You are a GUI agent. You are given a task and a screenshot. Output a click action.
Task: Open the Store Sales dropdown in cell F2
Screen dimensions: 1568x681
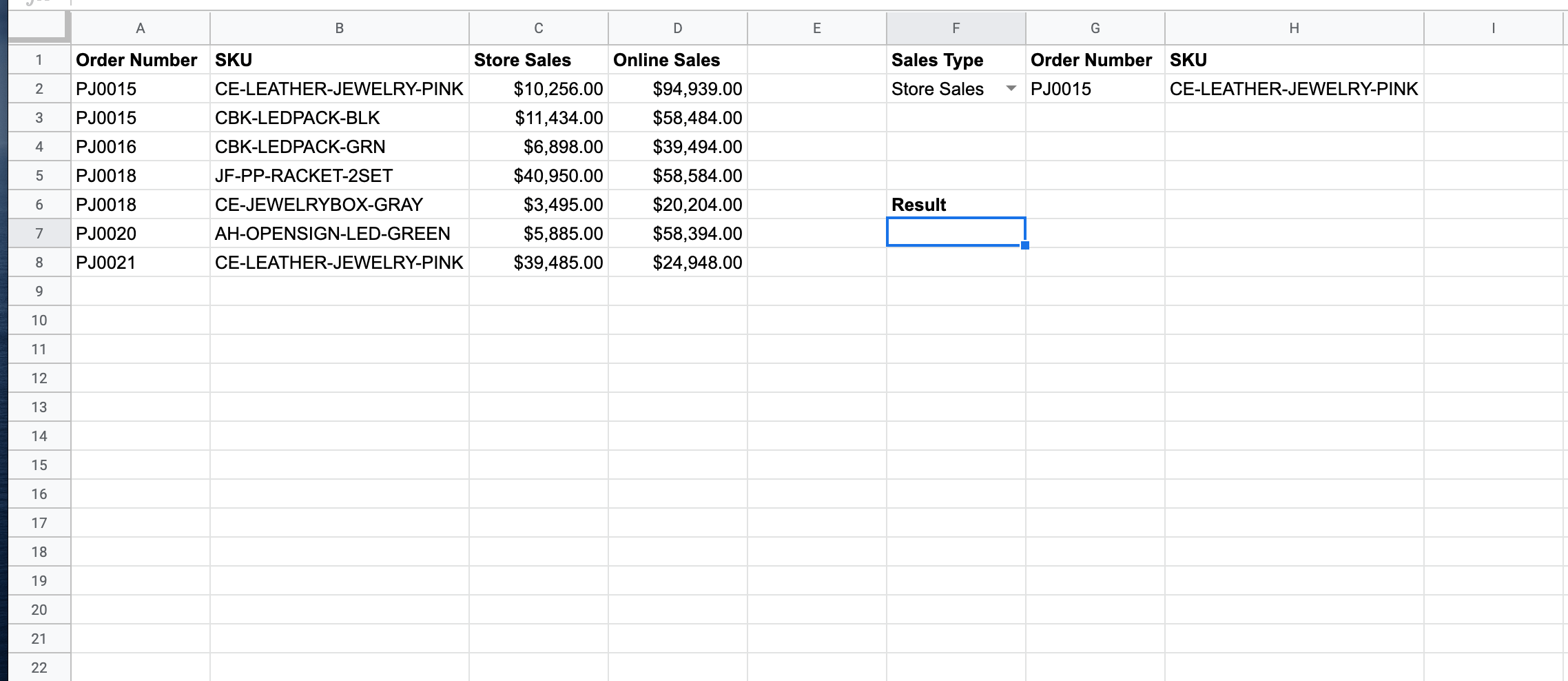[x=1011, y=88]
